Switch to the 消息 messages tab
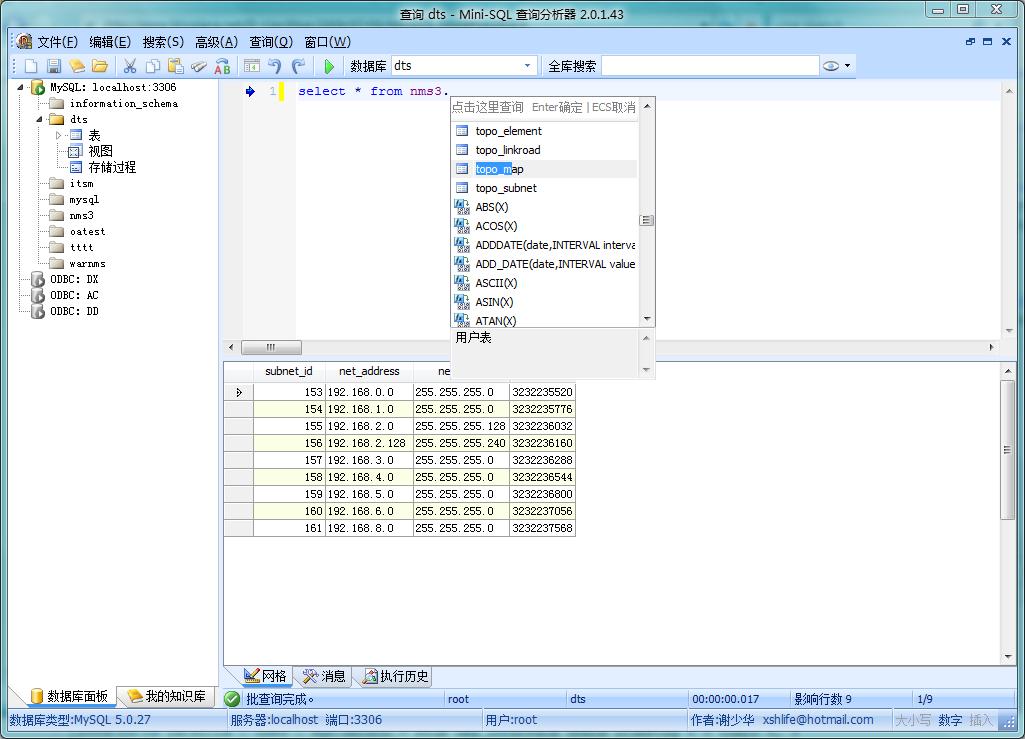The width and height of the screenshot is (1025, 739). tap(324, 676)
